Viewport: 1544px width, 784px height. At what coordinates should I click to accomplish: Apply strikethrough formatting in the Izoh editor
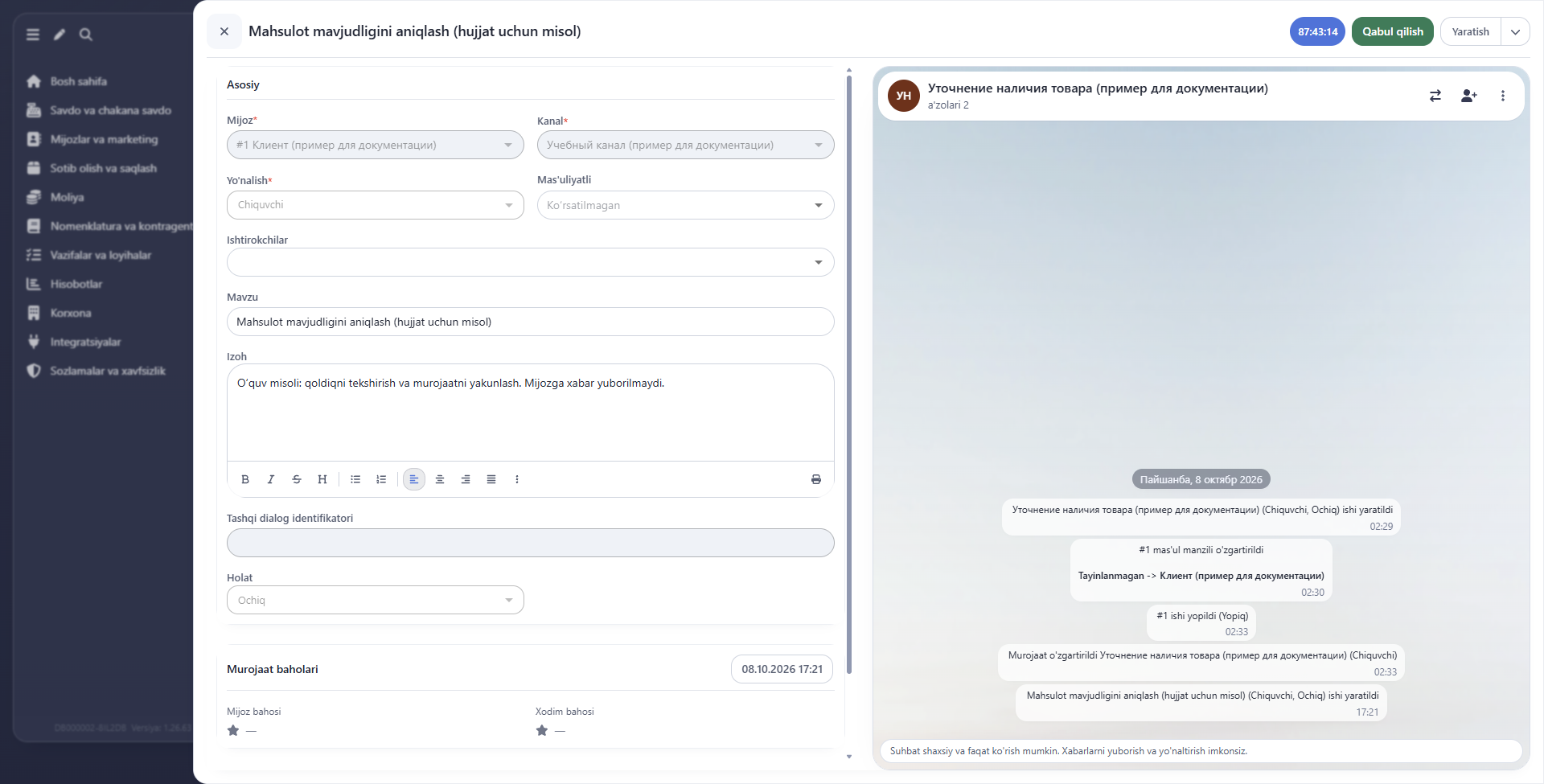297,479
